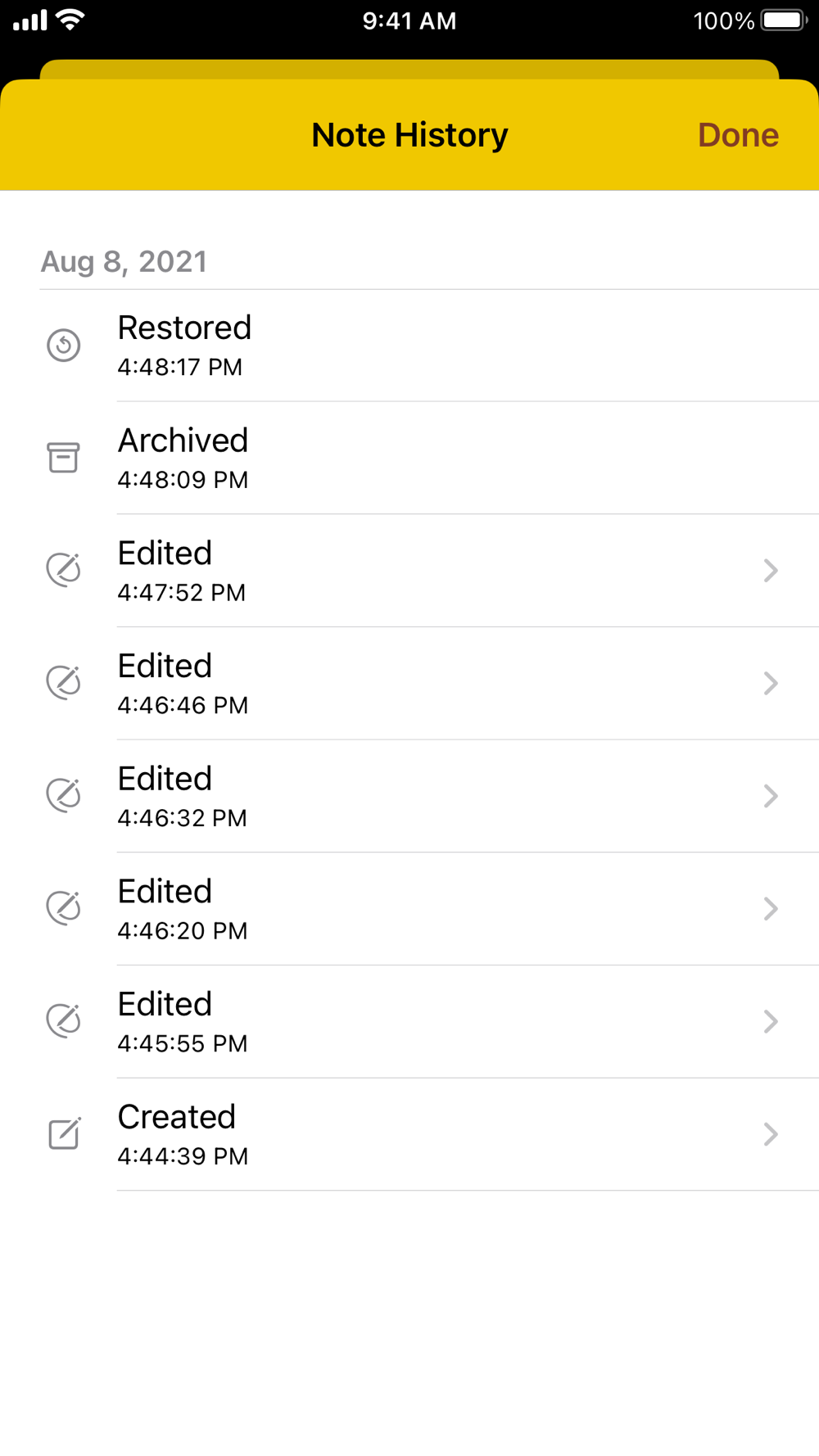Select the Archived entry label
The width and height of the screenshot is (819, 1456).
pos(183,441)
